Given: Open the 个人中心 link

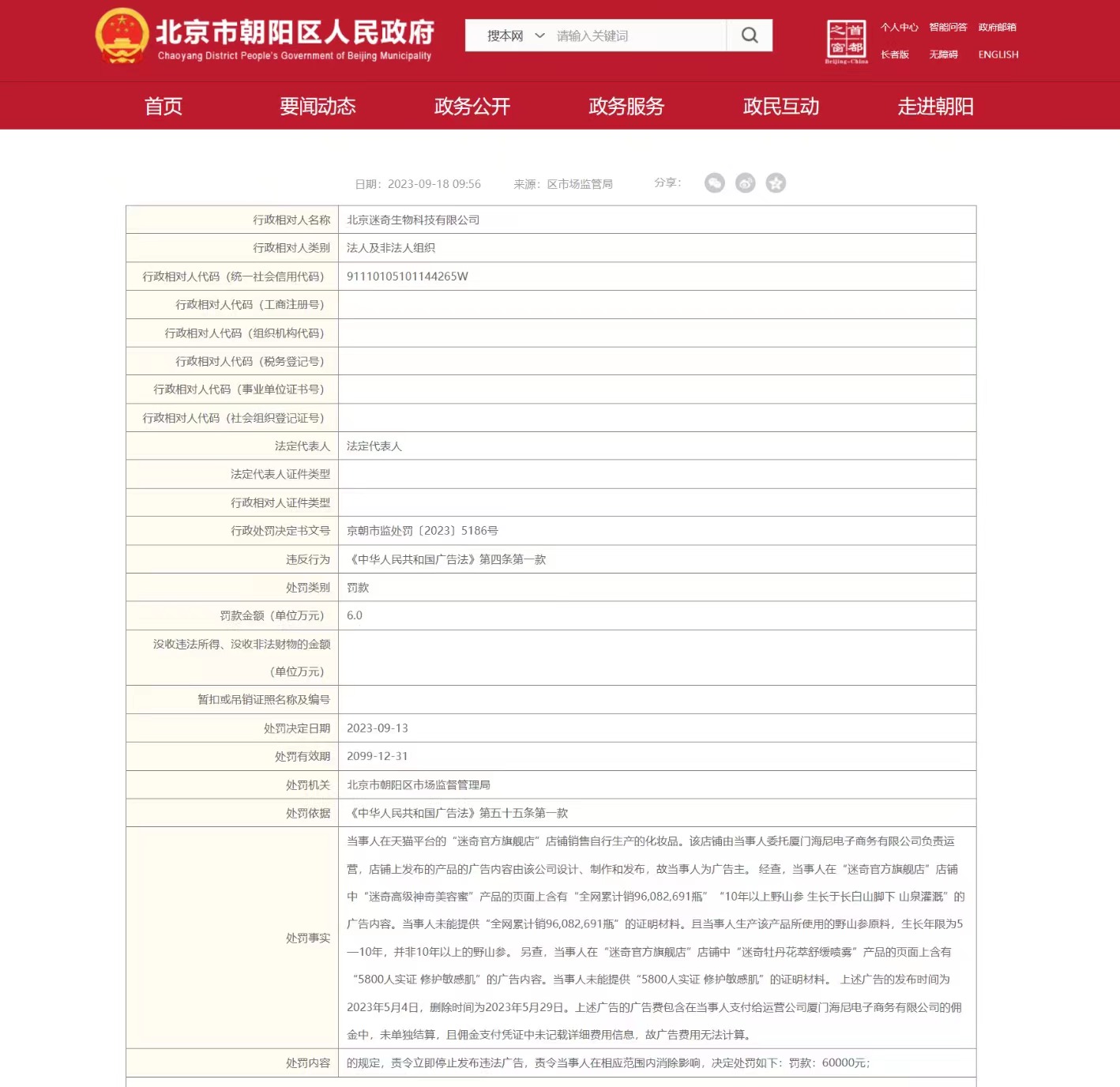Looking at the screenshot, I should coord(900,28).
